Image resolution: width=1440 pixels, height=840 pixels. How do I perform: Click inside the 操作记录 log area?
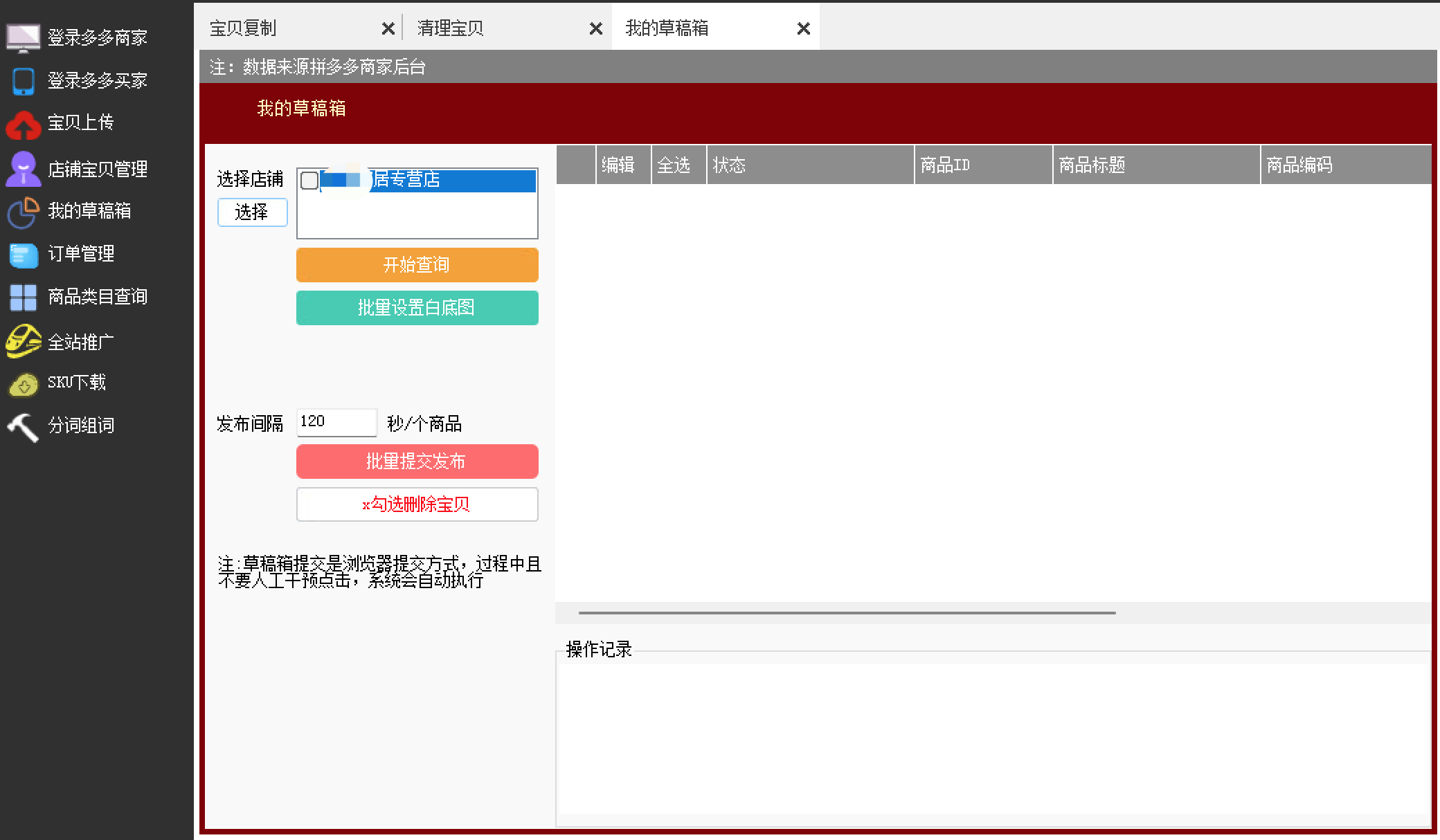point(993,745)
